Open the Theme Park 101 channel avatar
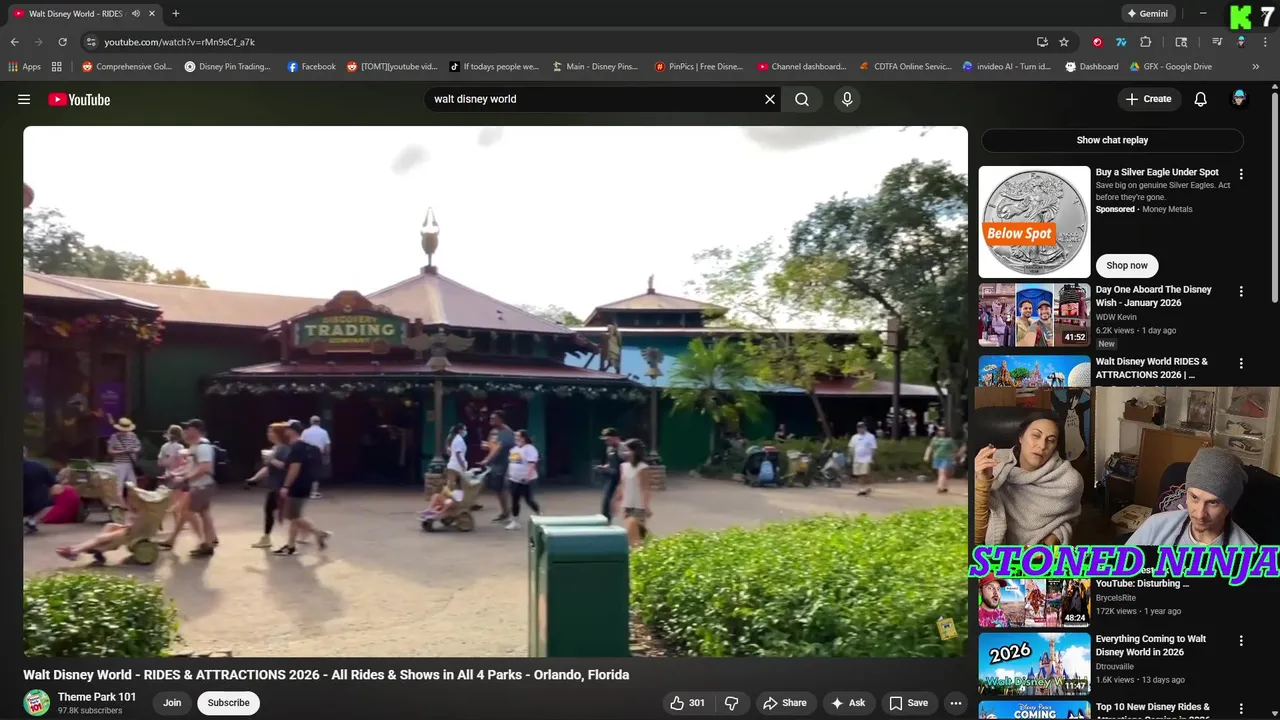This screenshot has height=720, width=1280. pyautogui.click(x=37, y=703)
